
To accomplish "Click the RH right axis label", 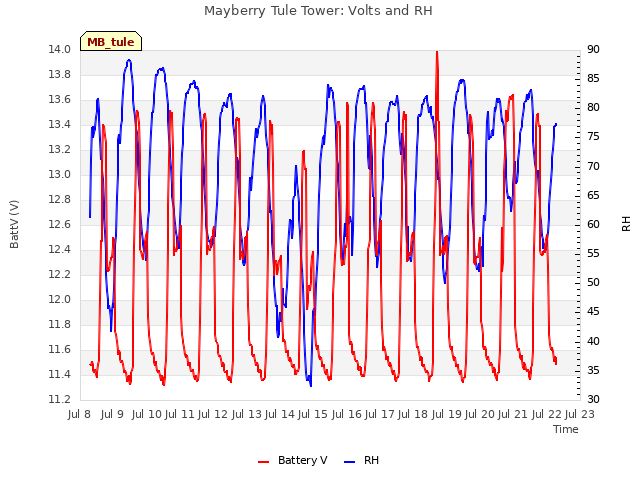I will [626, 224].
